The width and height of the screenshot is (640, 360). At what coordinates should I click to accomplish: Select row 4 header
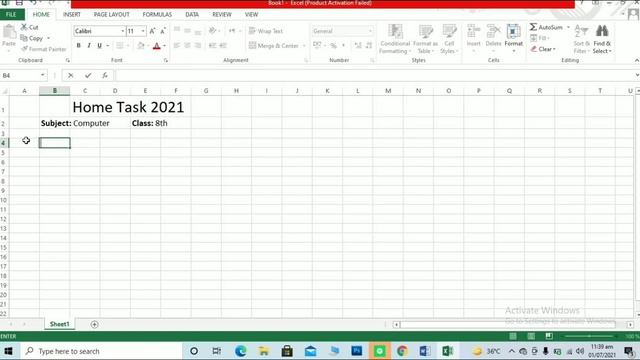pyautogui.click(x=4, y=143)
